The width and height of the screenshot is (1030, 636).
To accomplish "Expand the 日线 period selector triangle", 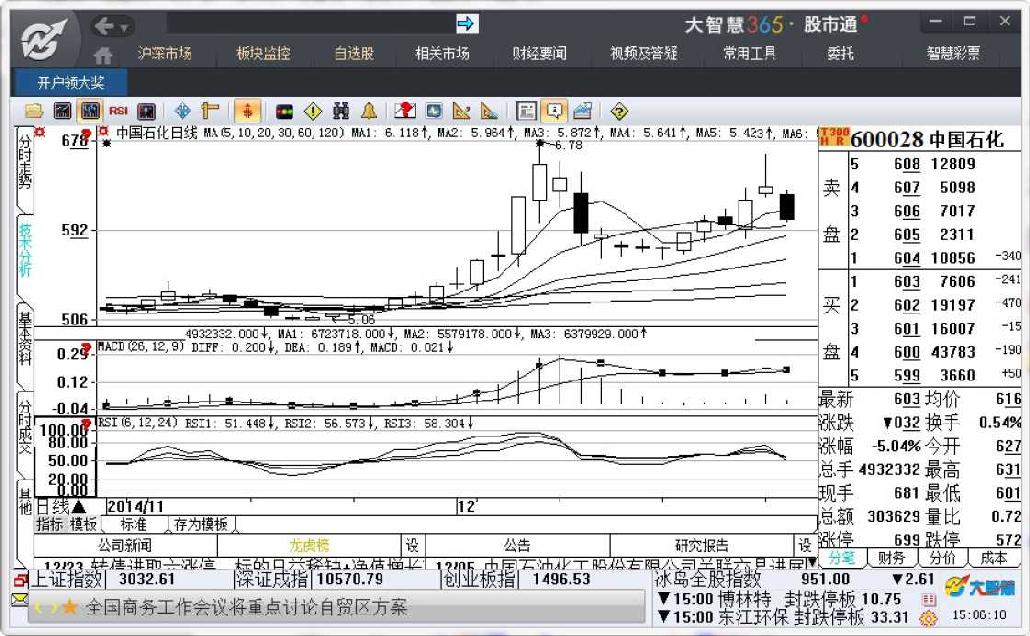I will coord(79,507).
